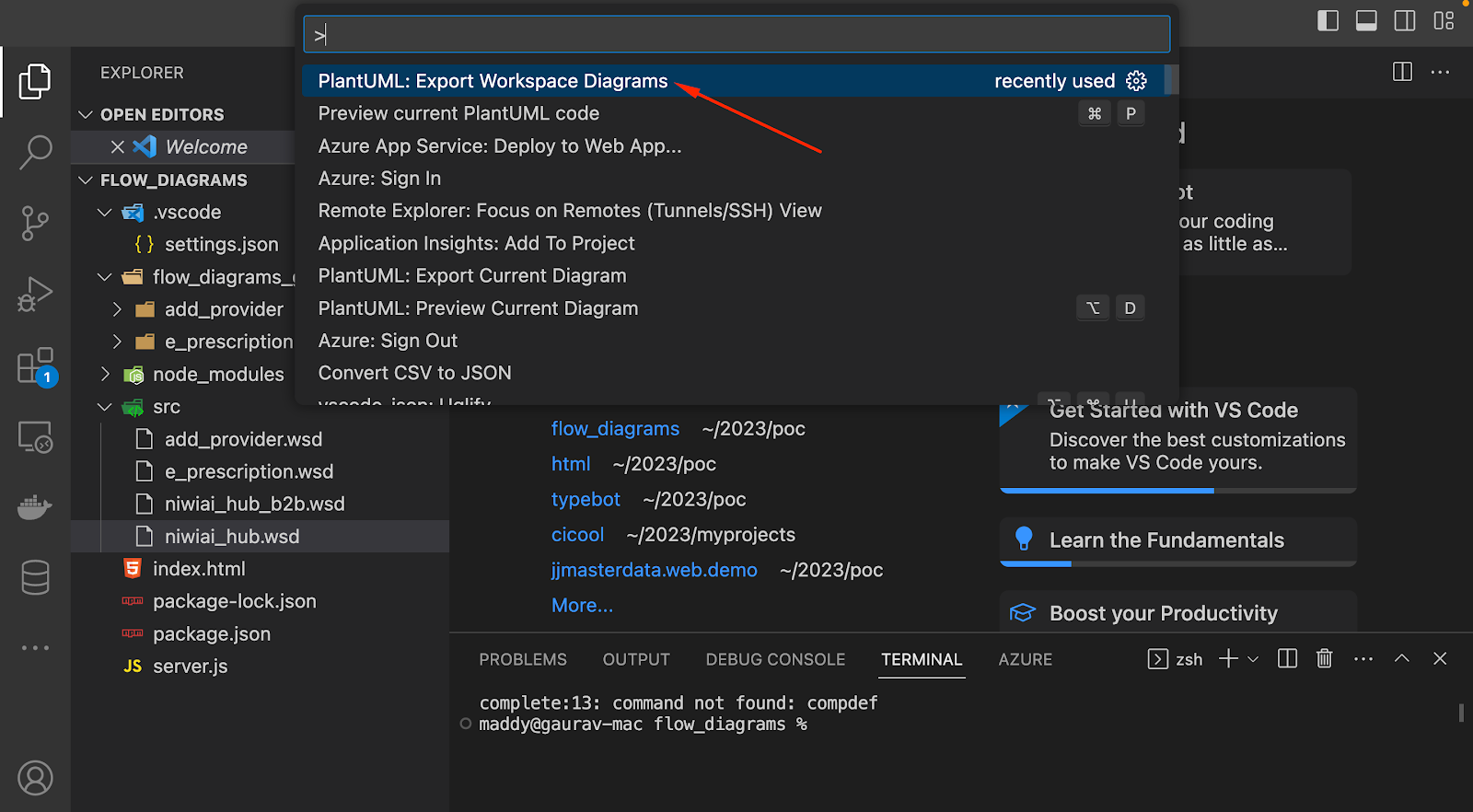The image size is (1473, 812).
Task: Open the Docker view
Action: pyautogui.click(x=35, y=507)
